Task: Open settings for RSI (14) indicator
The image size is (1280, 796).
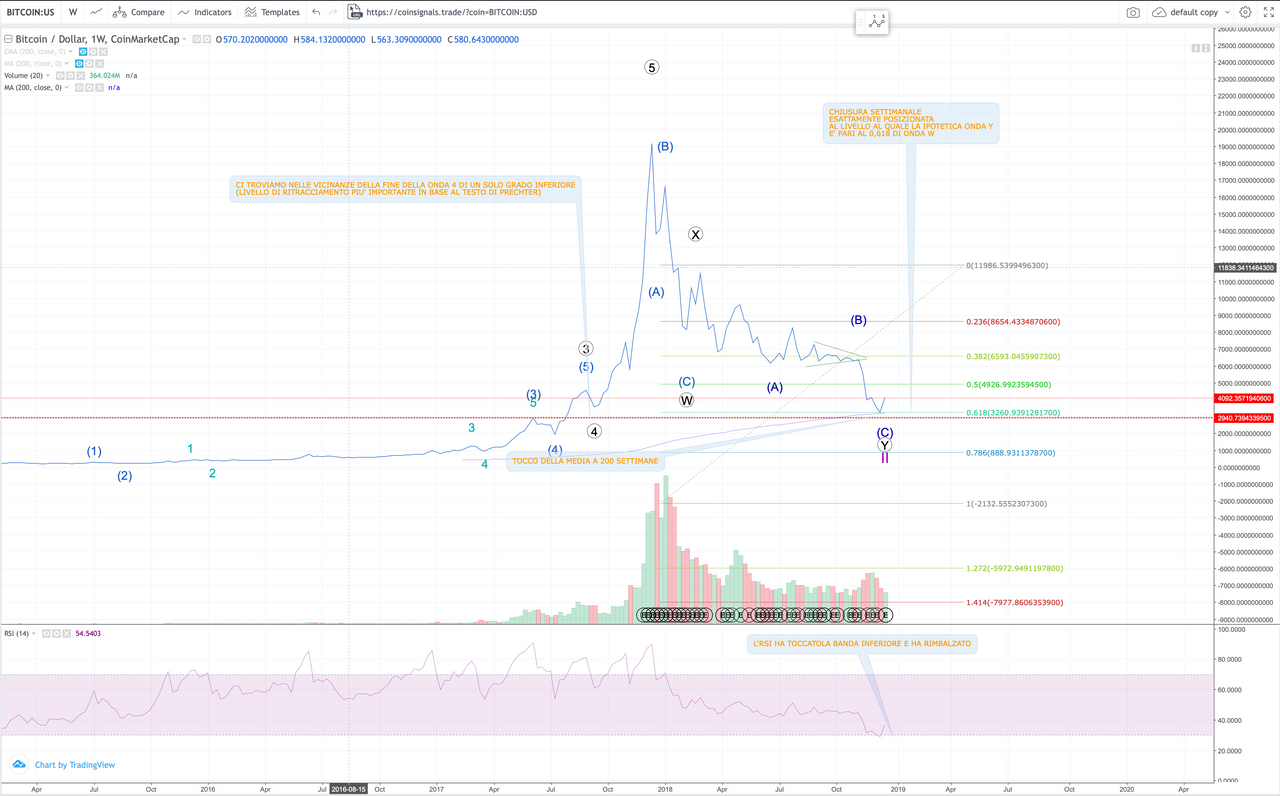Action: pos(56,633)
